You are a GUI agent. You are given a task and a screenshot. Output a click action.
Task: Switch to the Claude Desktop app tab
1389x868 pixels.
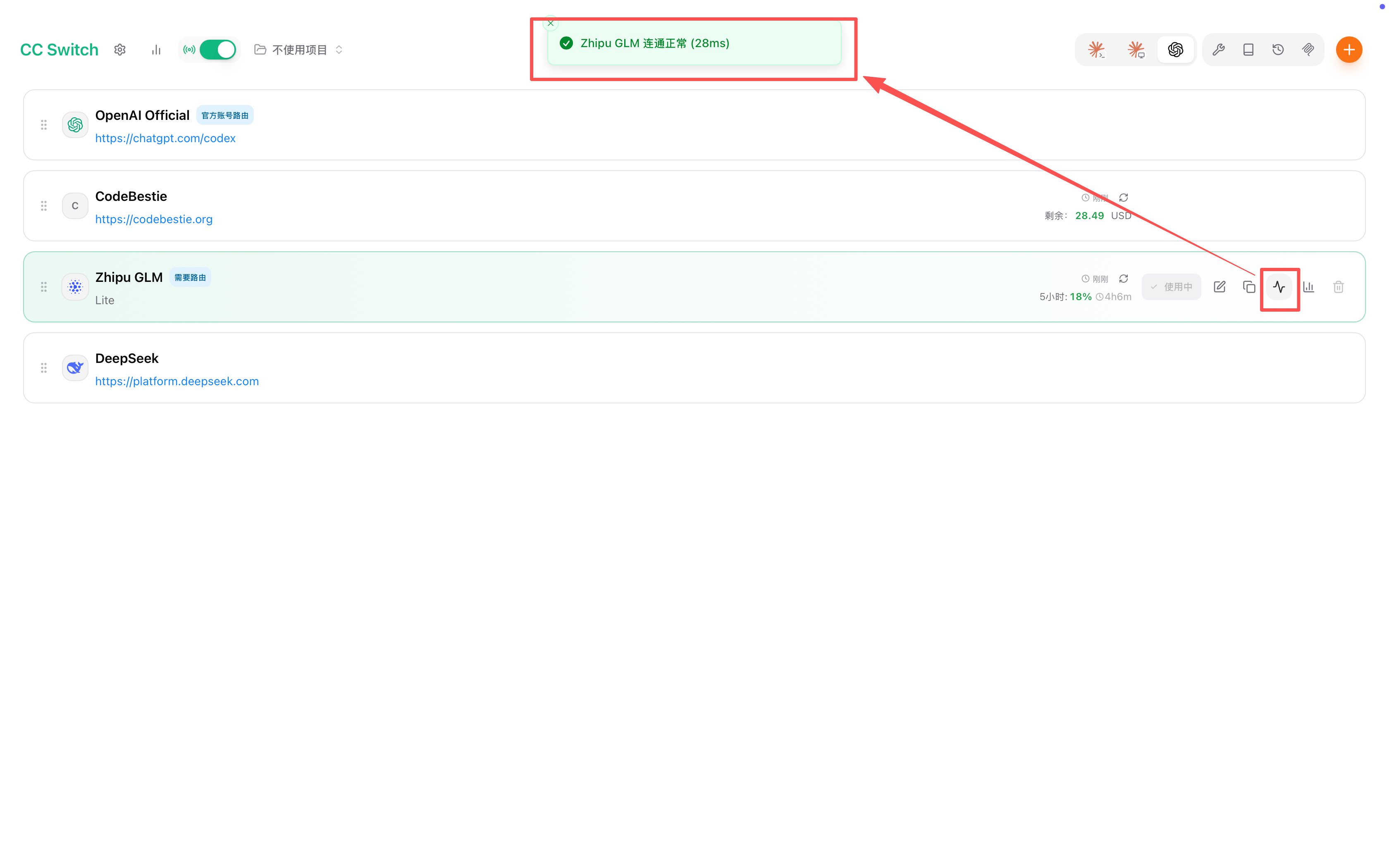[1136, 50]
